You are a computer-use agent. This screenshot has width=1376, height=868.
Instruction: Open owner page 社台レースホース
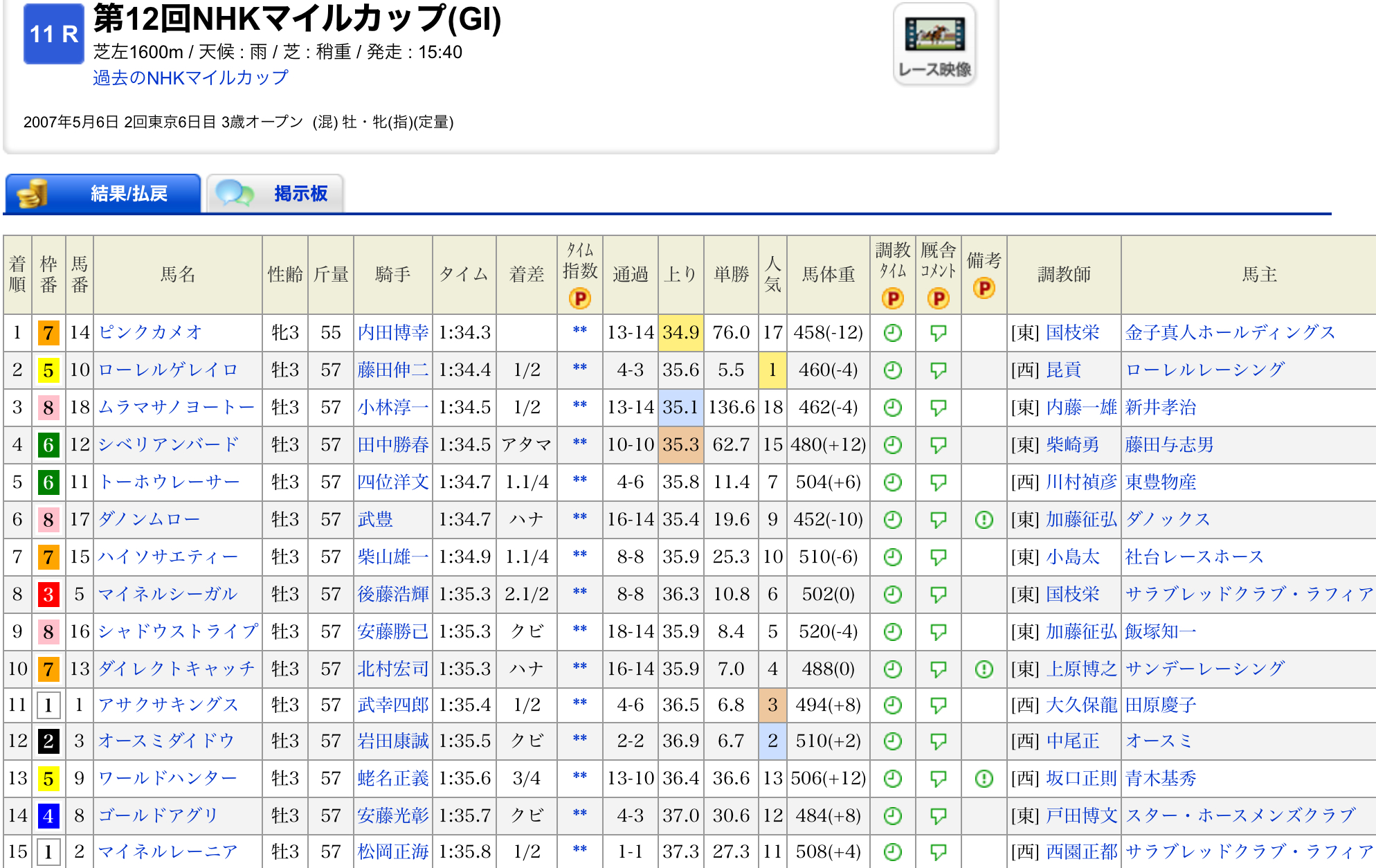pos(1195,557)
